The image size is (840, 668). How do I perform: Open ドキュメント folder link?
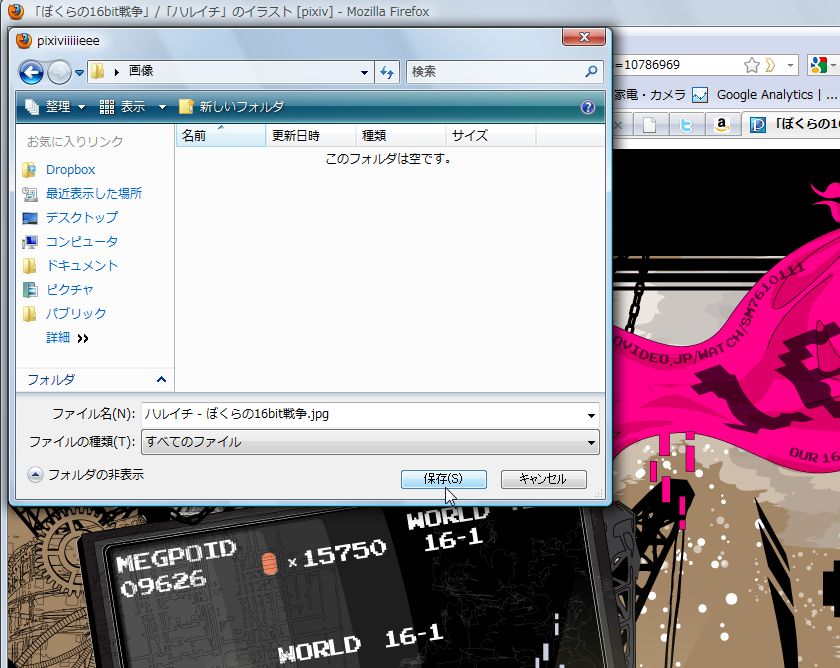tap(81, 266)
